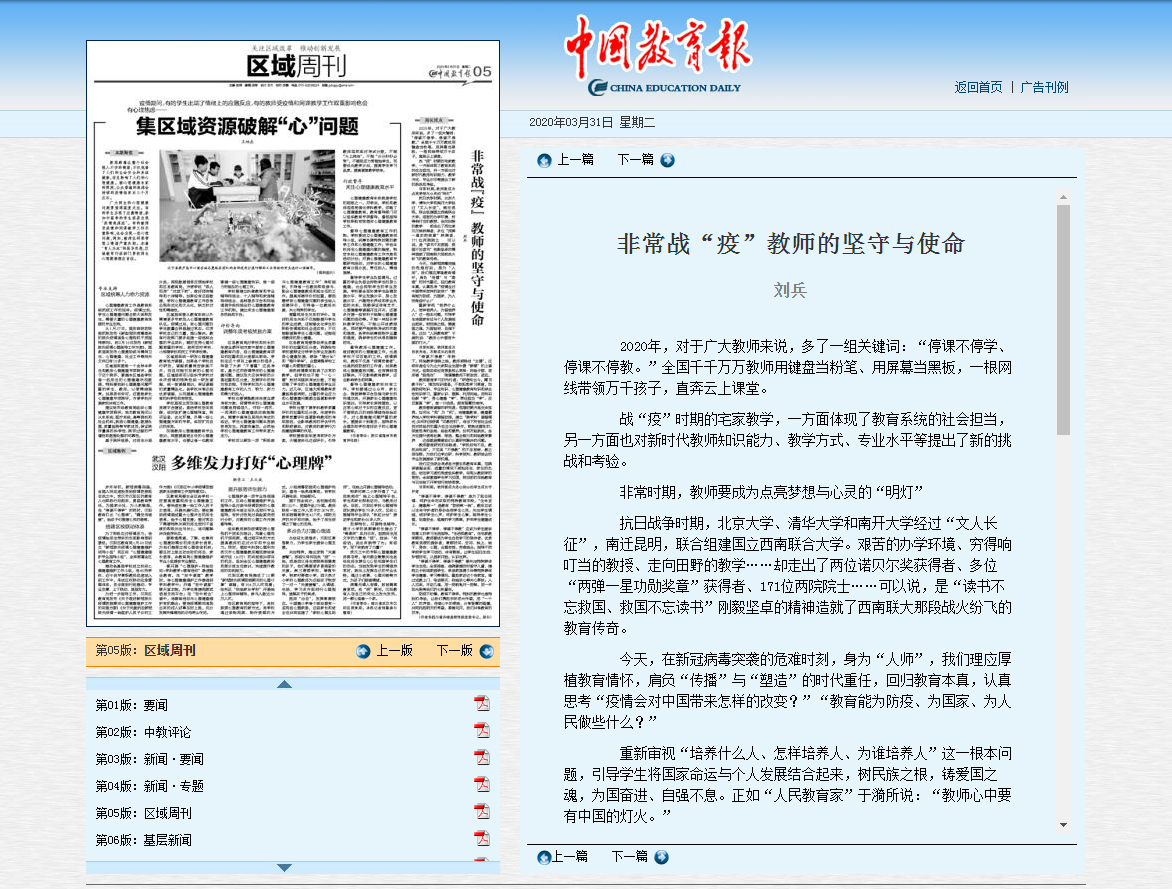Open 第02版：中教评论 in the page list
Image resolution: width=1172 pixels, height=889 pixels.
coord(144,732)
